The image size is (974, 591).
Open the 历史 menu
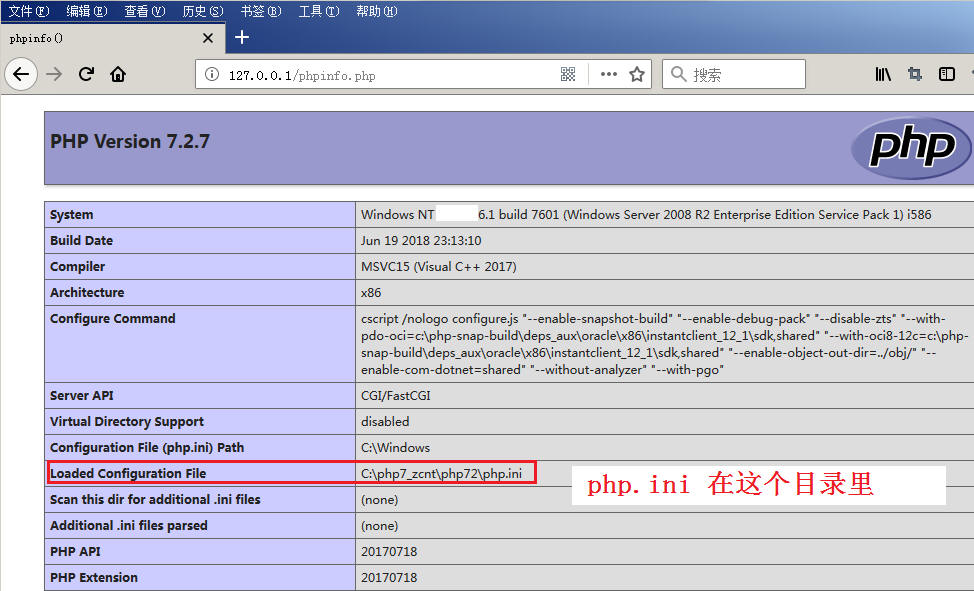pyautogui.click(x=203, y=11)
